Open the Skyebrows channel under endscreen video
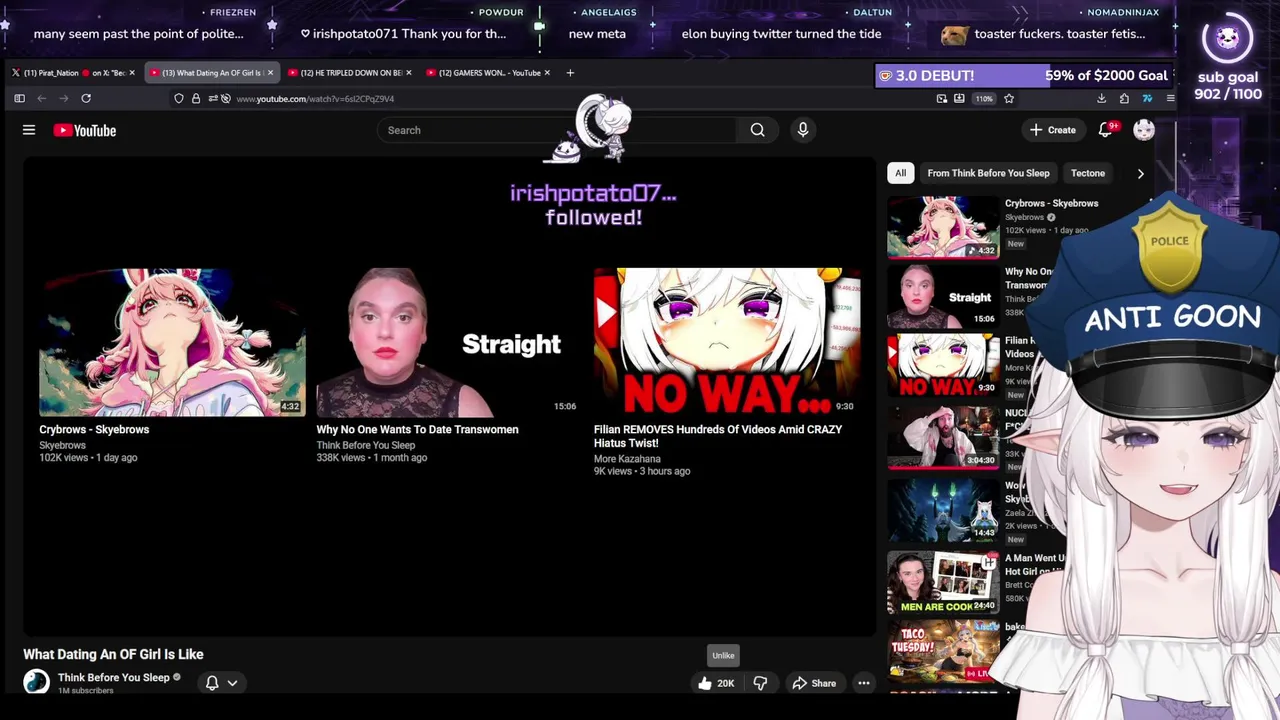Viewport: 1280px width, 720px height. click(x=62, y=445)
